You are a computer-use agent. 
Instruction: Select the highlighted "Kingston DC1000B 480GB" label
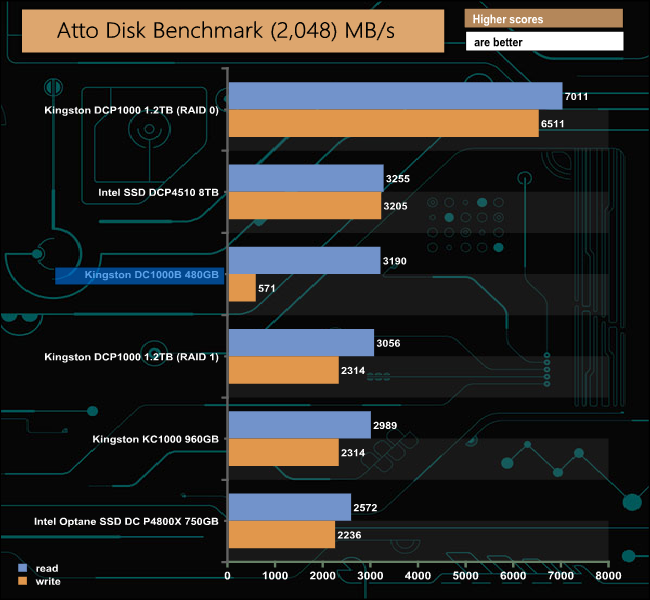point(140,276)
